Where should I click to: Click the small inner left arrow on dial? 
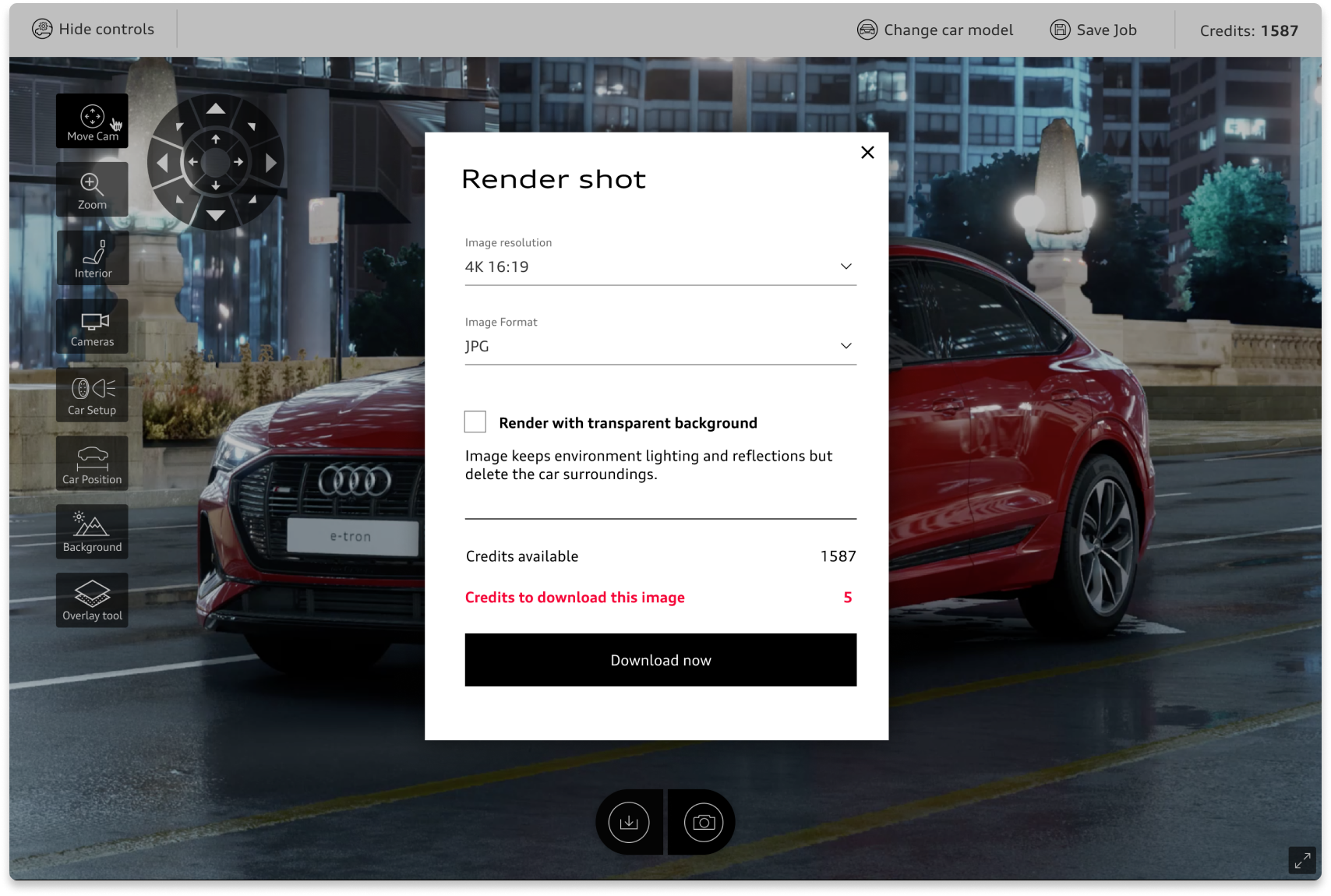192,162
